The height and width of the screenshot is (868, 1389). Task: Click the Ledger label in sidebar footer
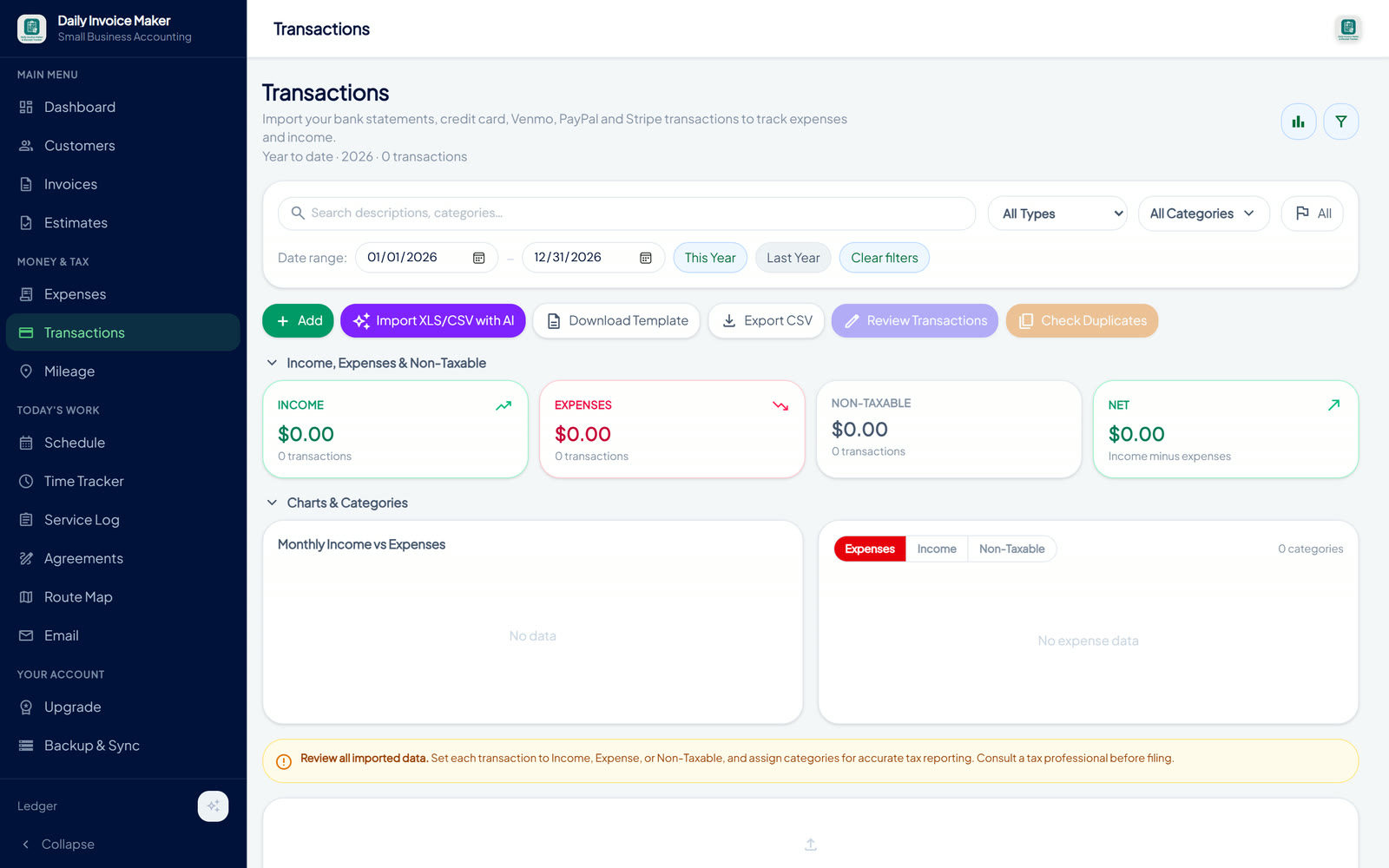pos(37,806)
